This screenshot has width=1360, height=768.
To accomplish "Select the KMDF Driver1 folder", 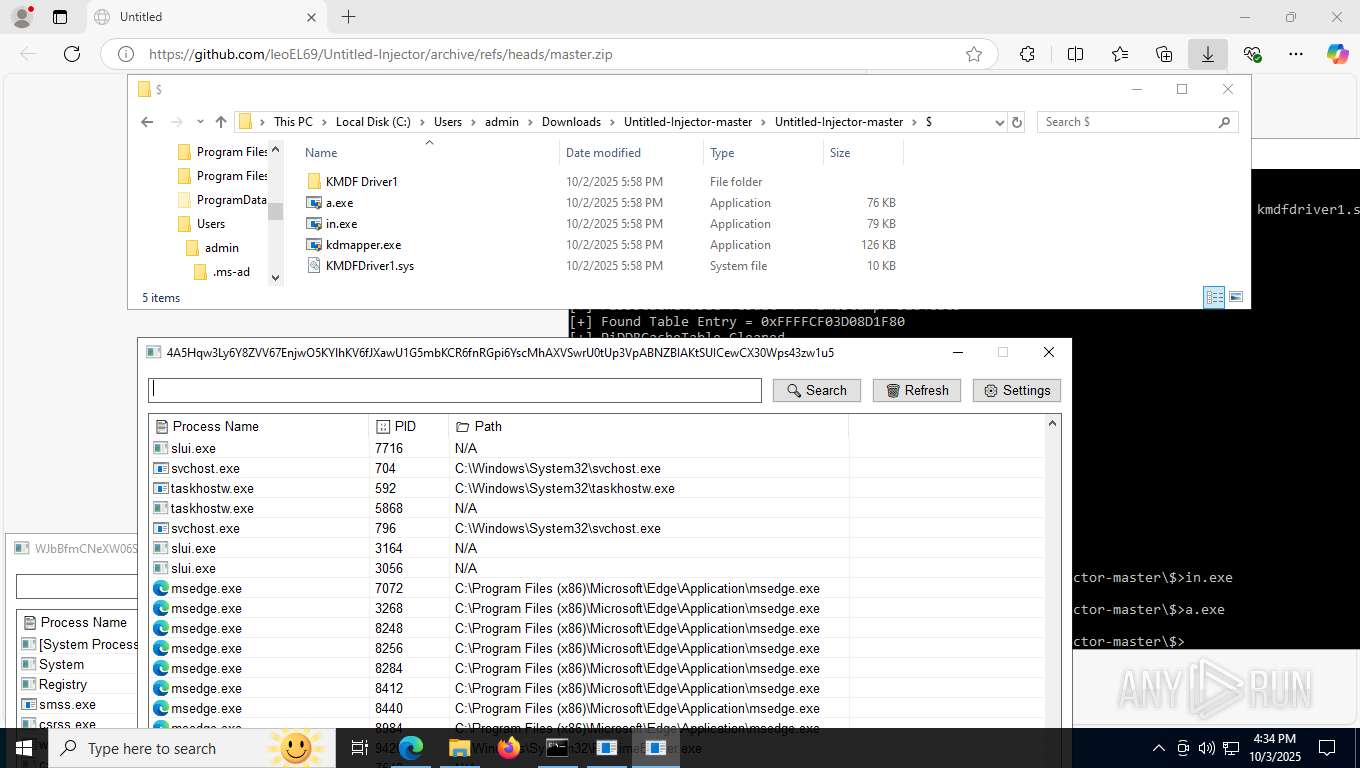I will pyautogui.click(x=361, y=182).
